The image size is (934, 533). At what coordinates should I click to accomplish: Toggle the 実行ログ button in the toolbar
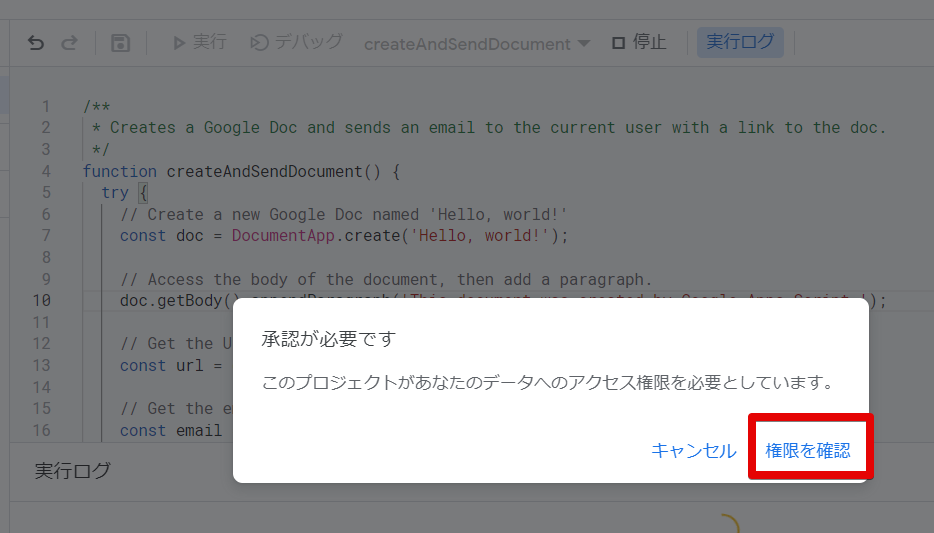[740, 42]
